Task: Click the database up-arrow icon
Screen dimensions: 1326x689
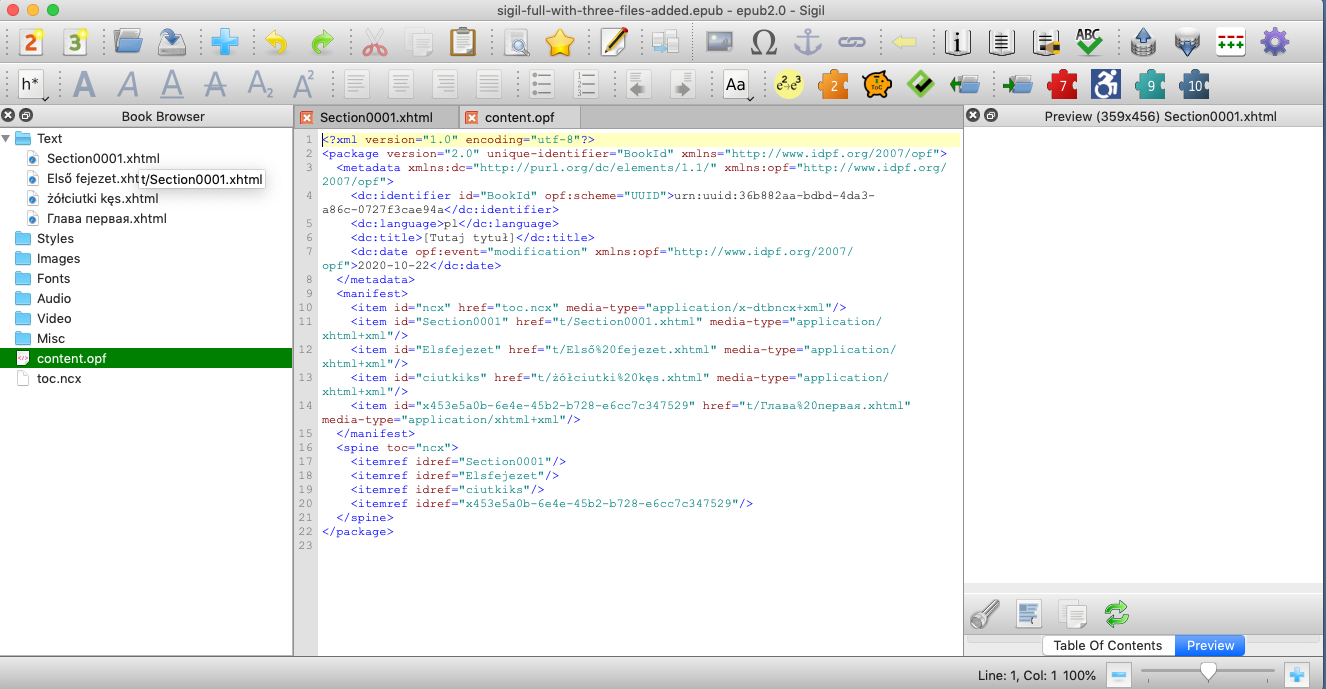Action: [x=1143, y=43]
